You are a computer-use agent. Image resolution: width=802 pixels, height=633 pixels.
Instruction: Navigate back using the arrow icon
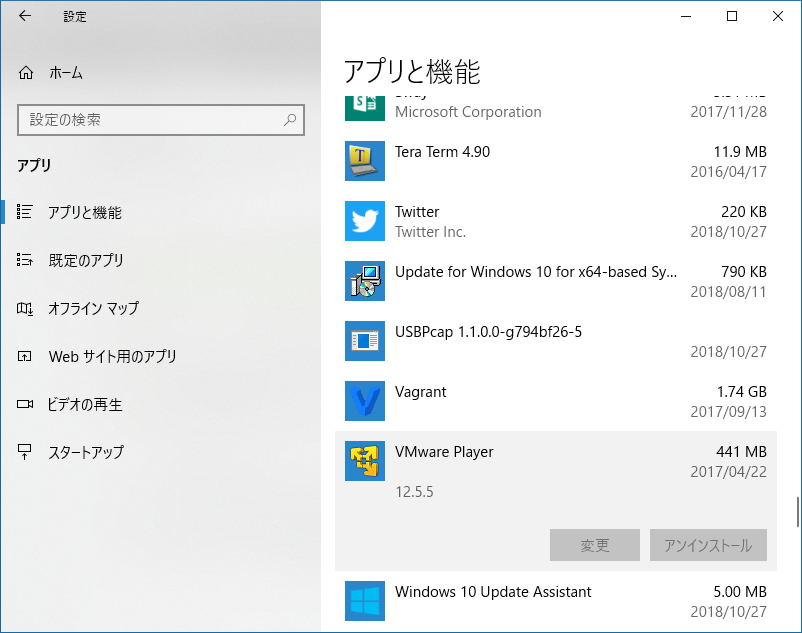(x=24, y=16)
